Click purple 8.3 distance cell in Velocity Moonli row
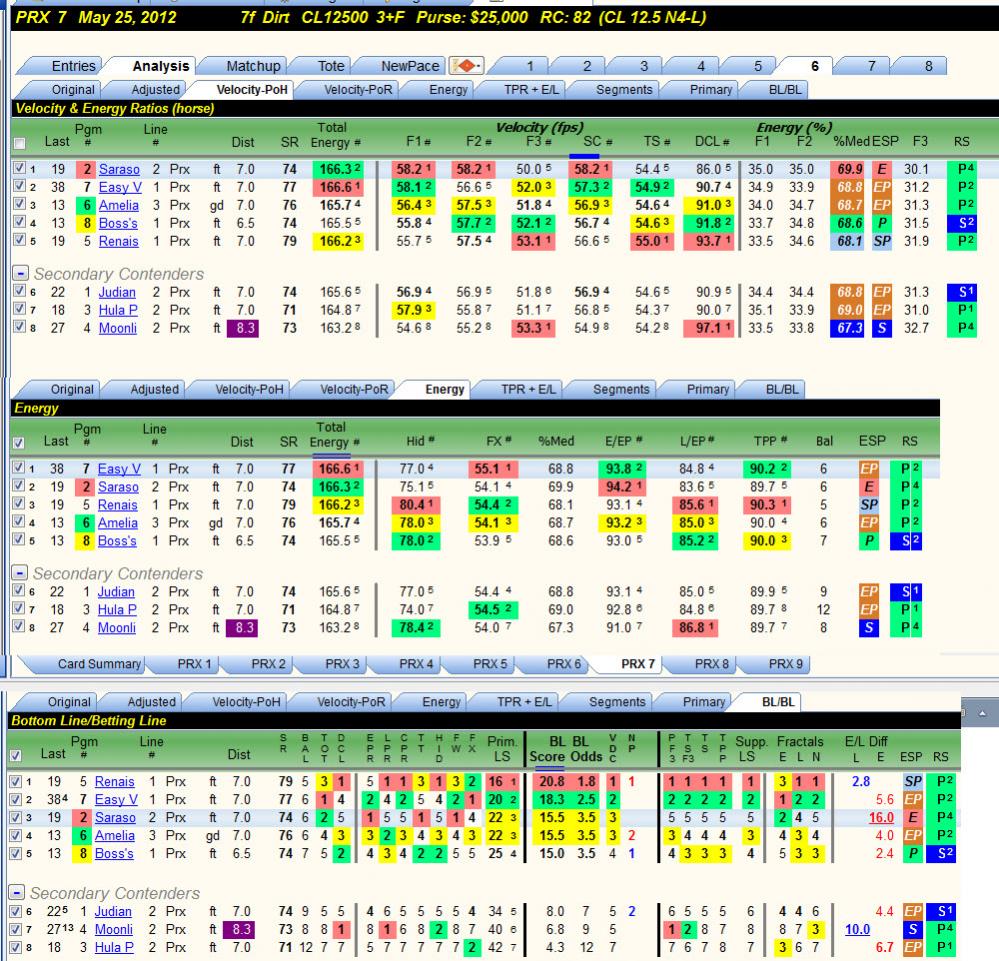 tap(243, 328)
